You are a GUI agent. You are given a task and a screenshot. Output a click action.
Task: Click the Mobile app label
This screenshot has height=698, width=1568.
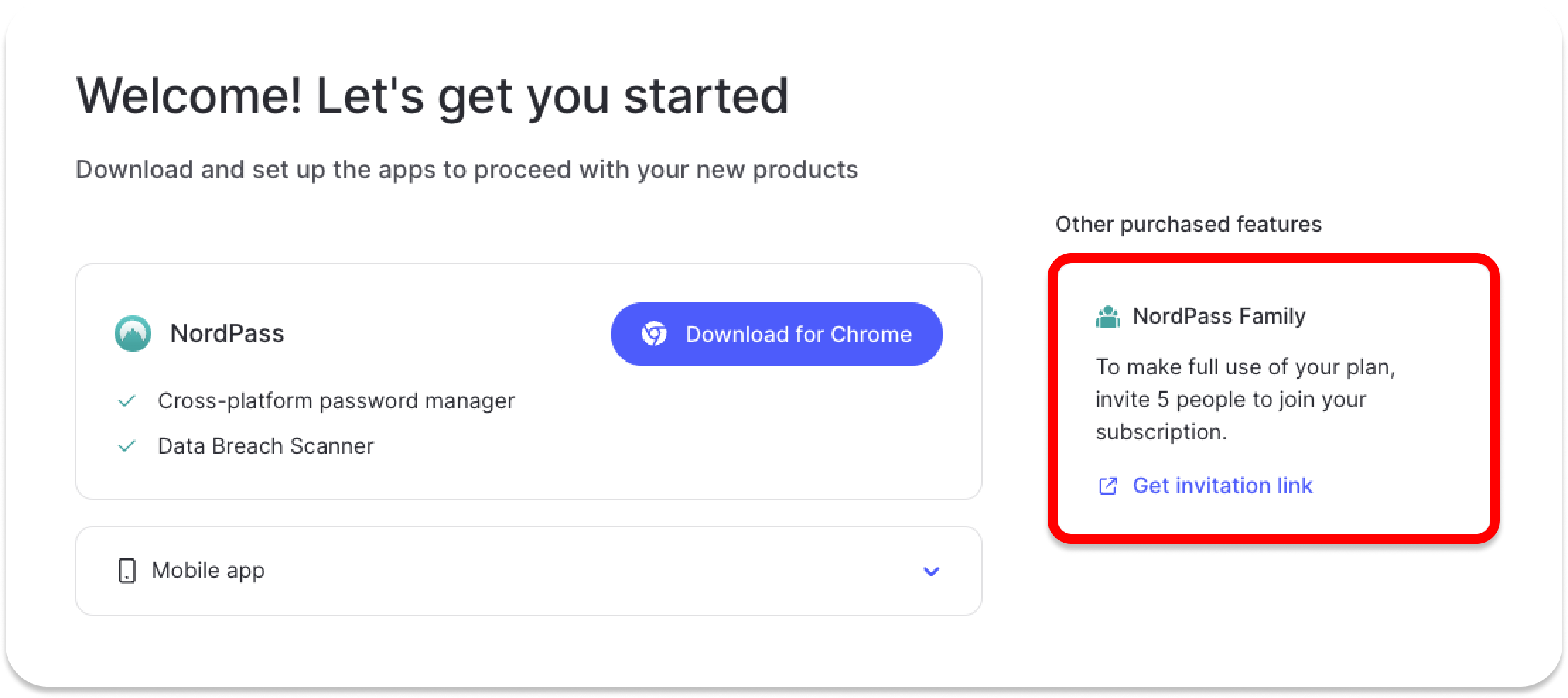tap(208, 570)
